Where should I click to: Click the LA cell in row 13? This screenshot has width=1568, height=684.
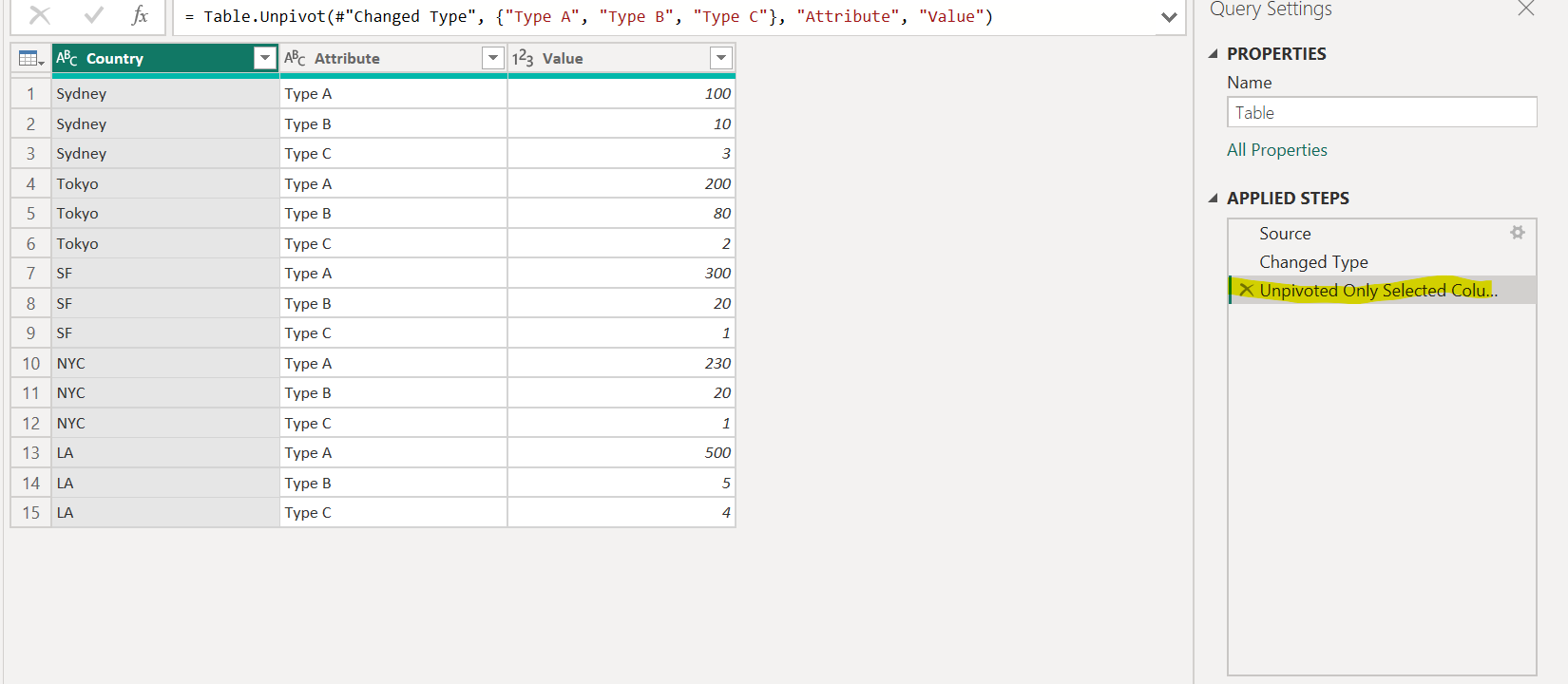point(165,452)
